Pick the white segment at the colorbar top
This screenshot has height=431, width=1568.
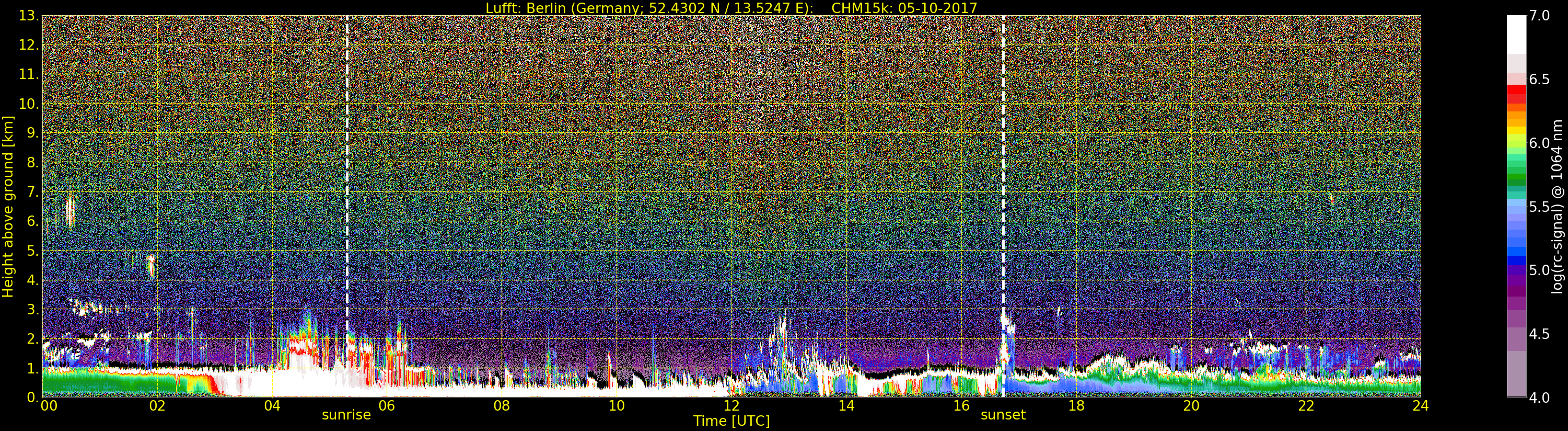tap(1516, 33)
